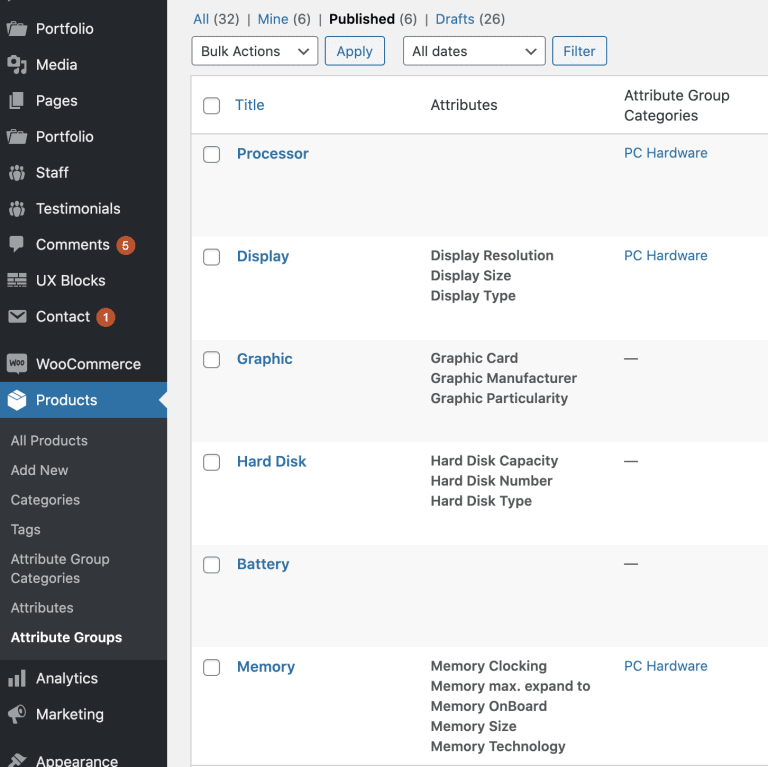The height and width of the screenshot is (767, 768).
Task: Switch to the Drafts filter view
Action: (455, 19)
